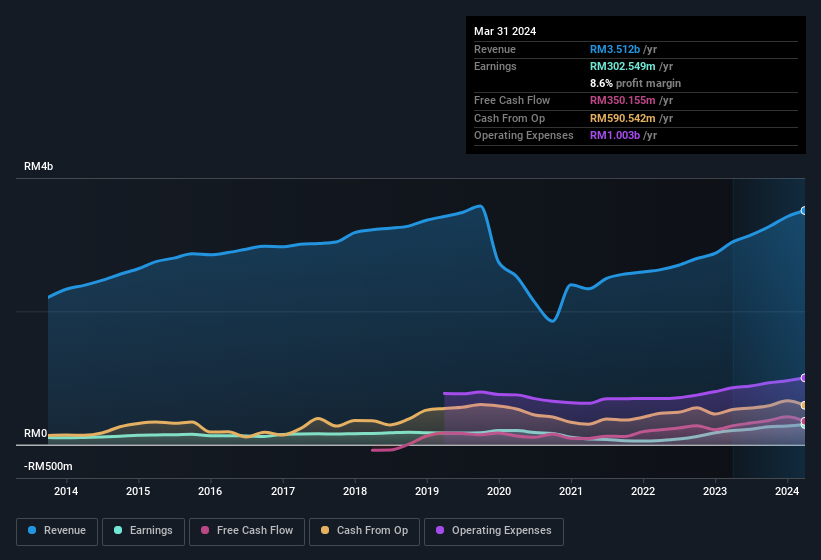Click the Free Cash Flow pink endpoint marker
This screenshot has width=821, height=560.
coord(804,421)
